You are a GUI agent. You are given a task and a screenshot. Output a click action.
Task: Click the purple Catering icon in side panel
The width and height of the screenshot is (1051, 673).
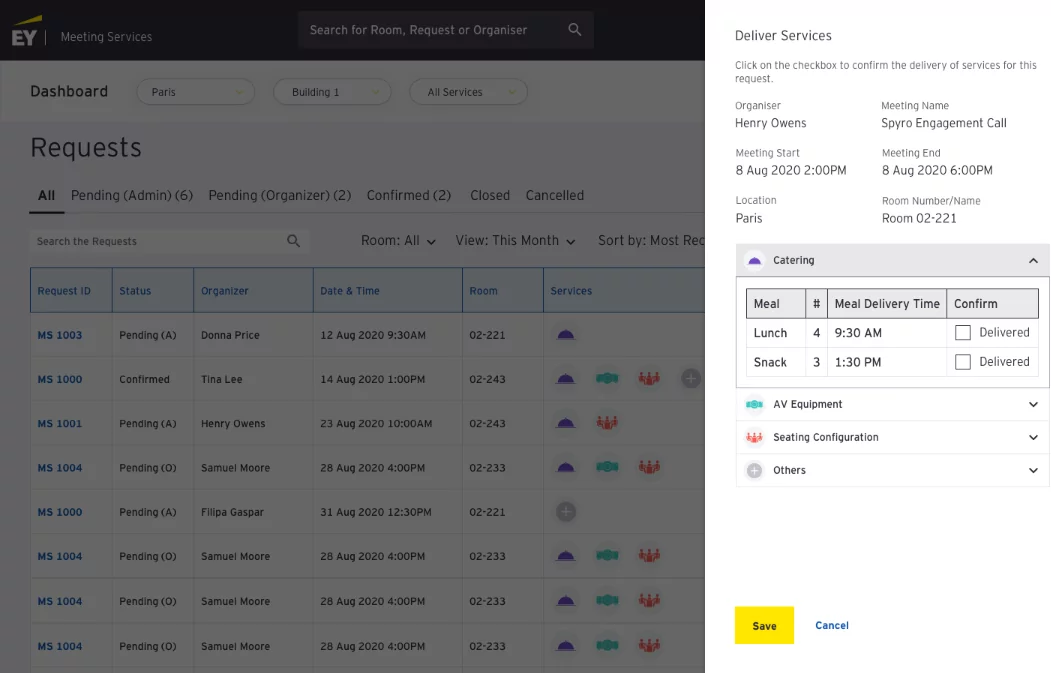point(755,260)
